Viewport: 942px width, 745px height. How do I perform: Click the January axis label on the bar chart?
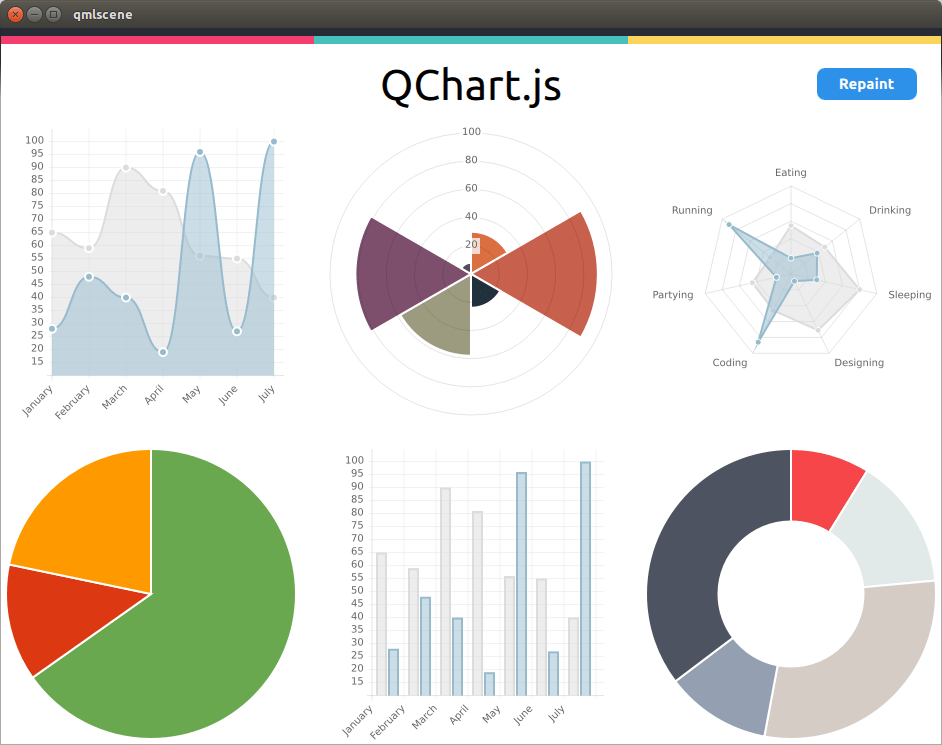358,718
